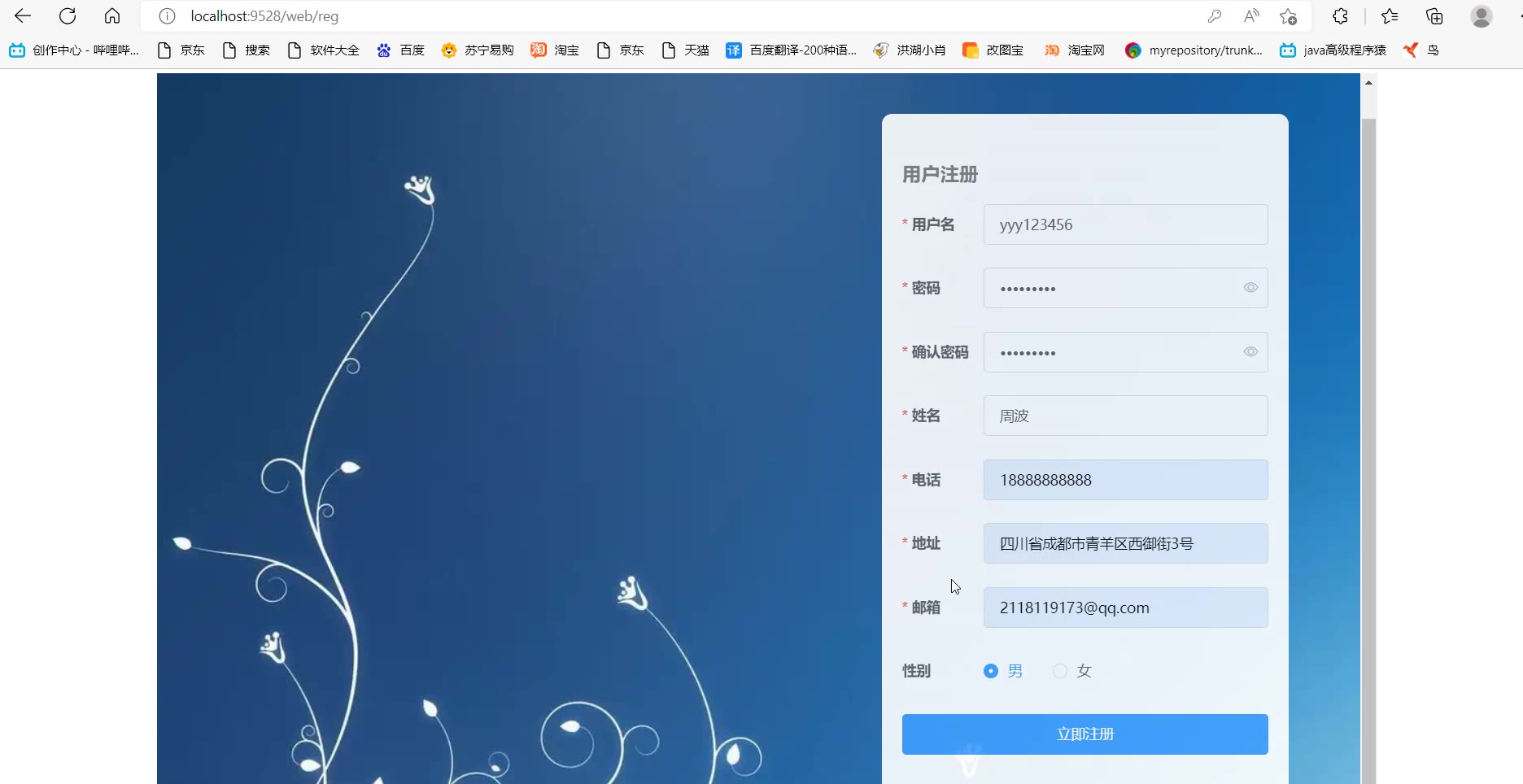Open the 淘宝 bookmark

(555, 50)
